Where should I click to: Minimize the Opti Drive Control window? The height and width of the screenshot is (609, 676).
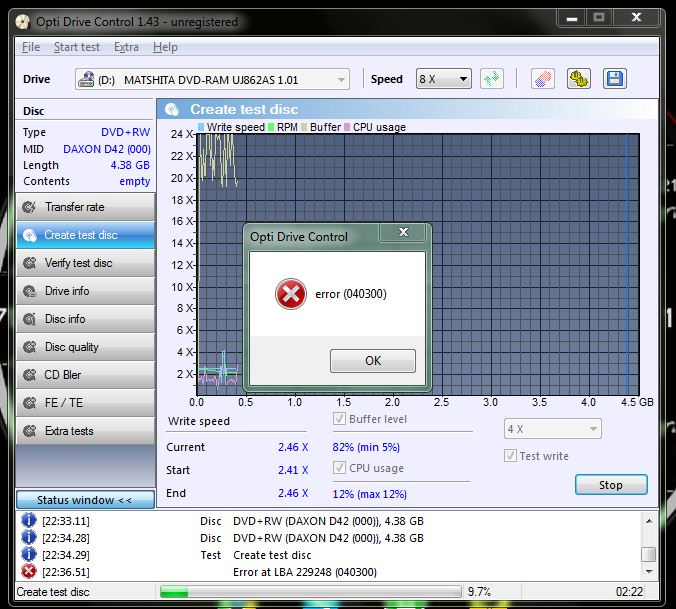(572, 18)
